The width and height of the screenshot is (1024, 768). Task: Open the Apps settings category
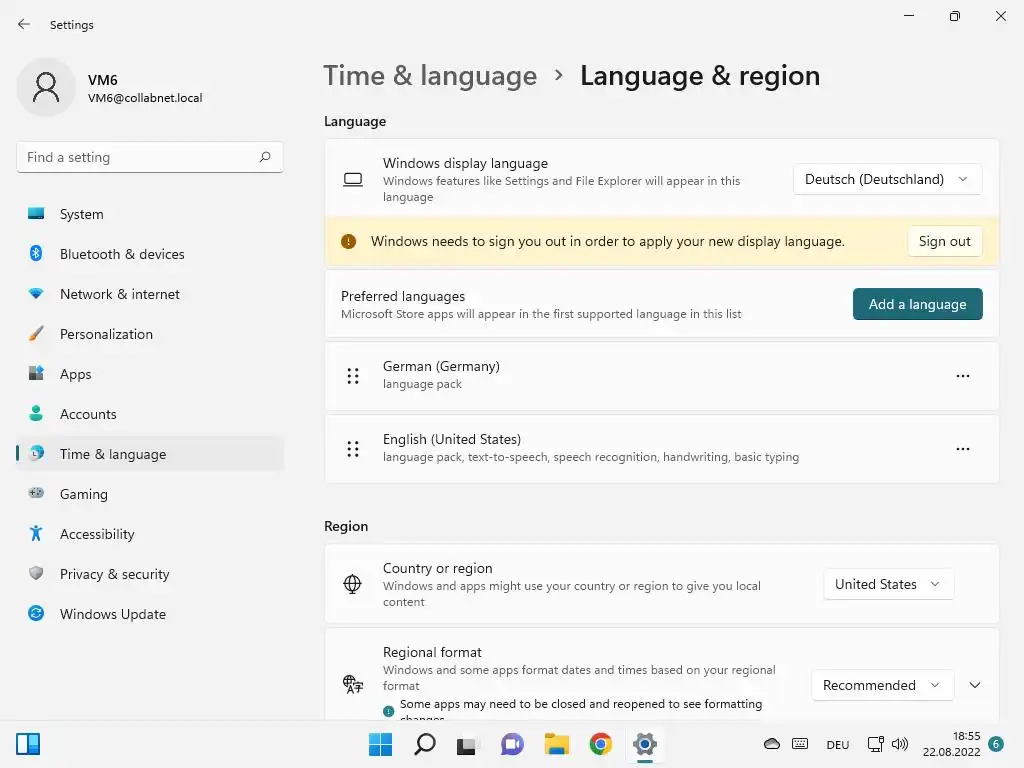click(150, 374)
